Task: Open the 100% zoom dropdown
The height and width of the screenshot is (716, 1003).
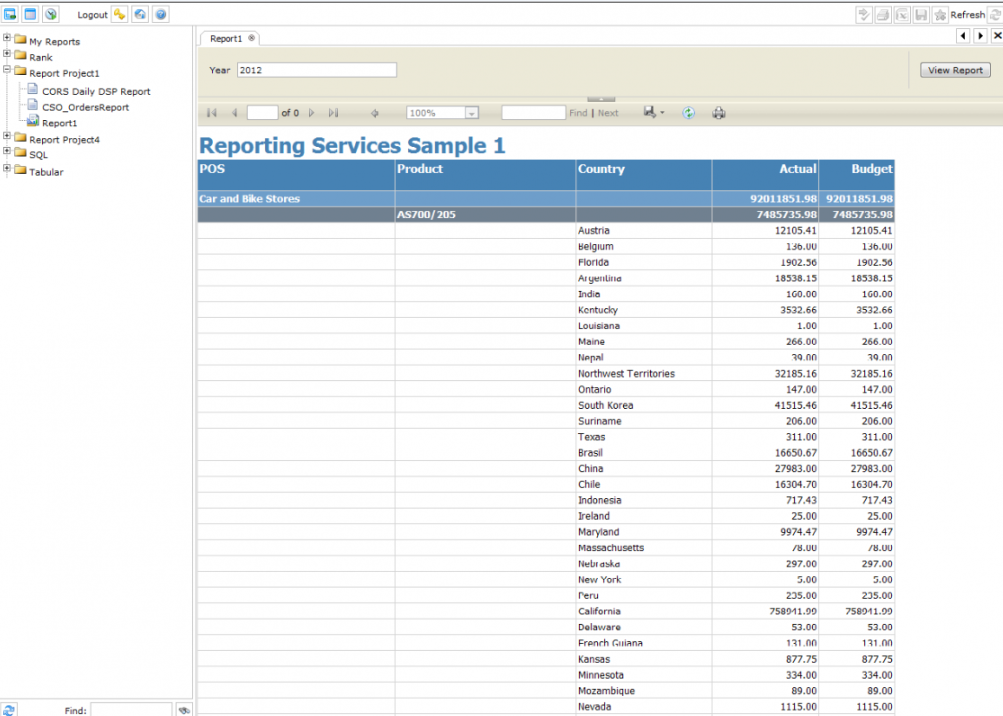Action: click(x=471, y=113)
